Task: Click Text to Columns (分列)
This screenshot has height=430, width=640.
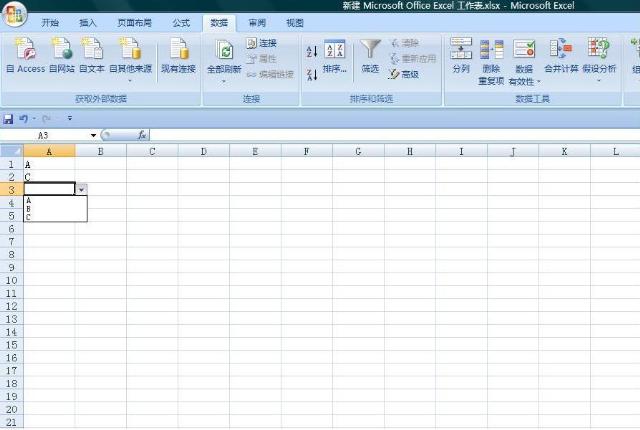Action: point(461,55)
